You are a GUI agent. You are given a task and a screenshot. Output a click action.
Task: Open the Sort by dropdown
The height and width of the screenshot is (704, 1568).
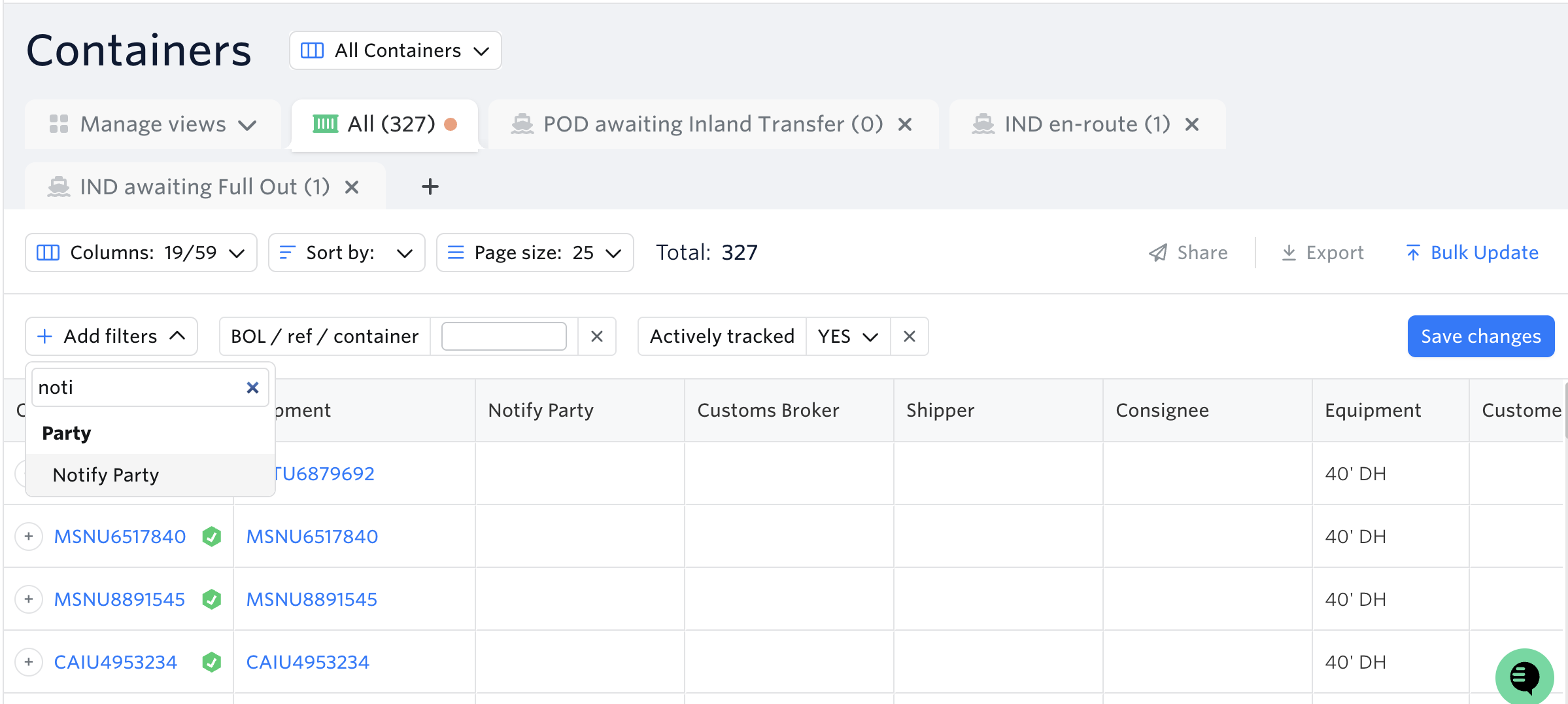tap(347, 253)
